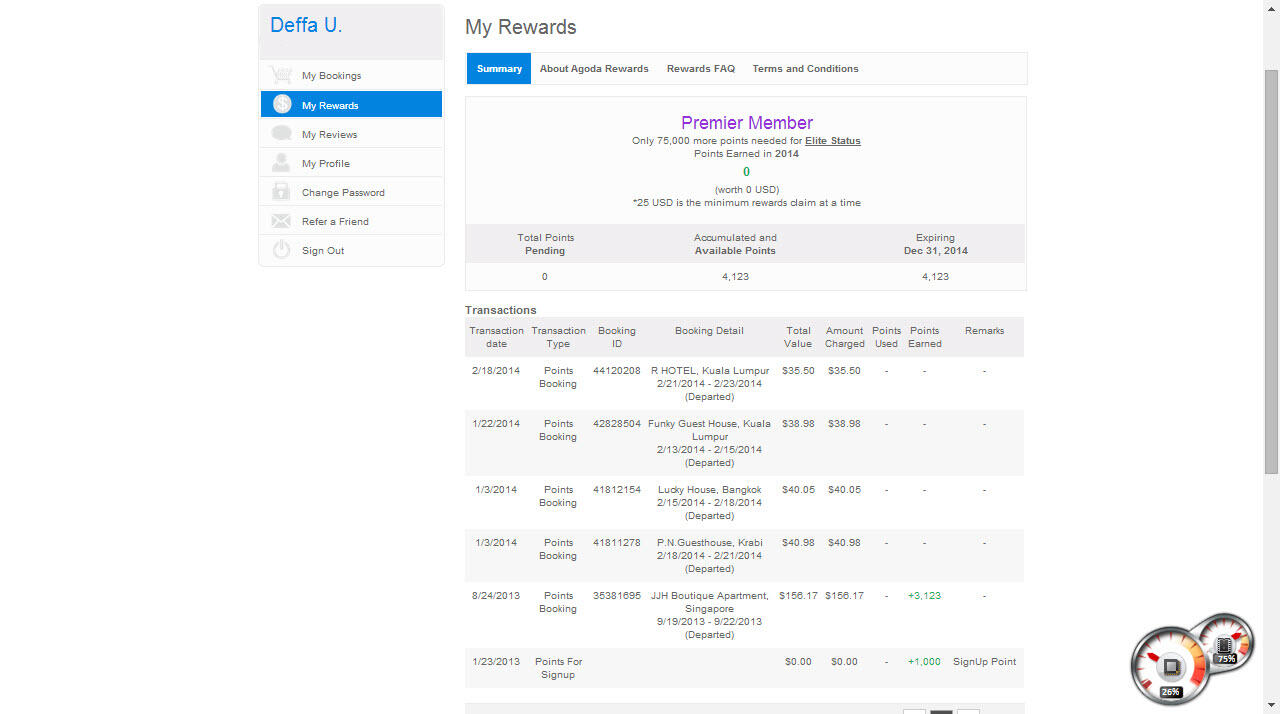Click the +1,000 points earned value
The width and height of the screenshot is (1280, 714).
(924, 661)
